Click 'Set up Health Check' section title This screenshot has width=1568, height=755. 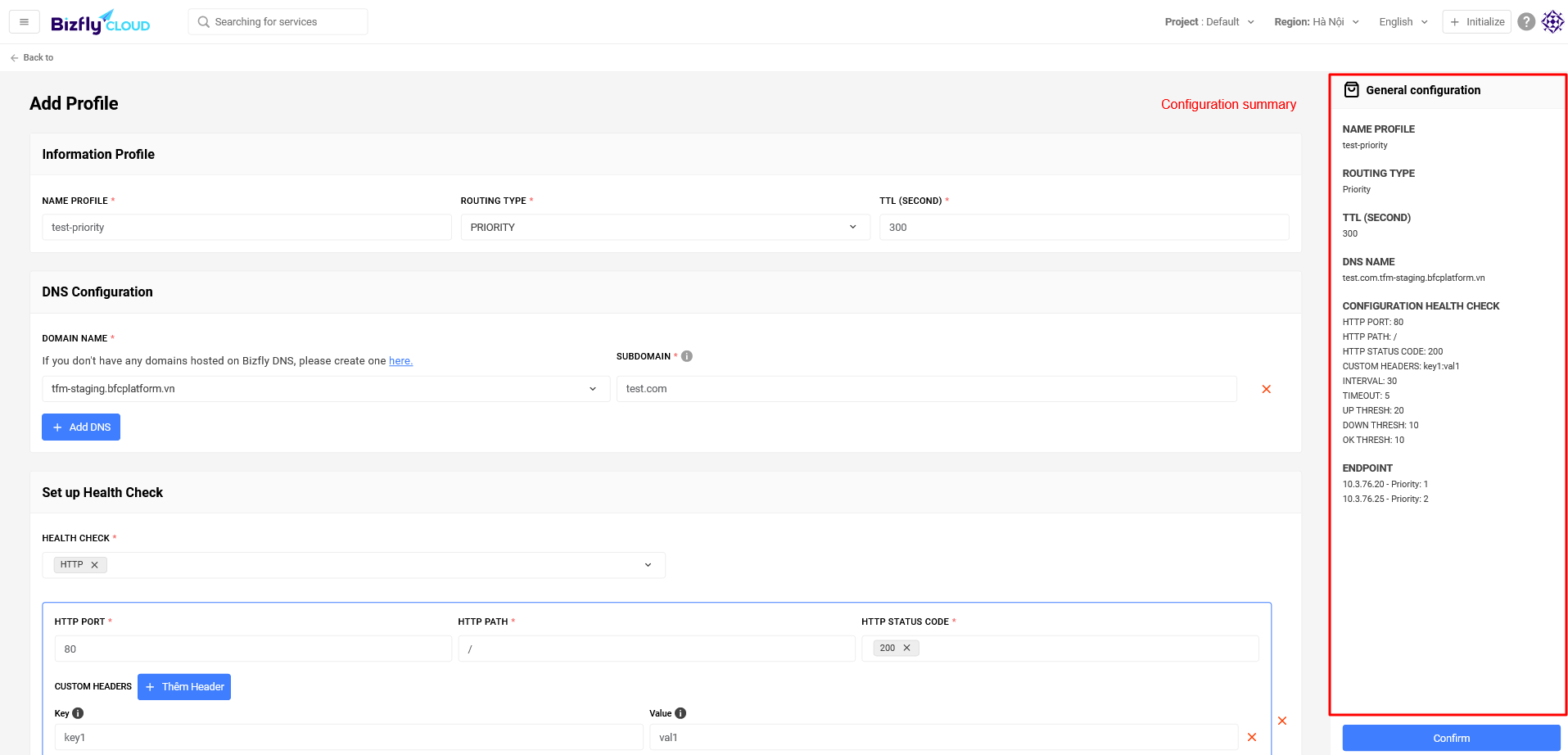(102, 493)
